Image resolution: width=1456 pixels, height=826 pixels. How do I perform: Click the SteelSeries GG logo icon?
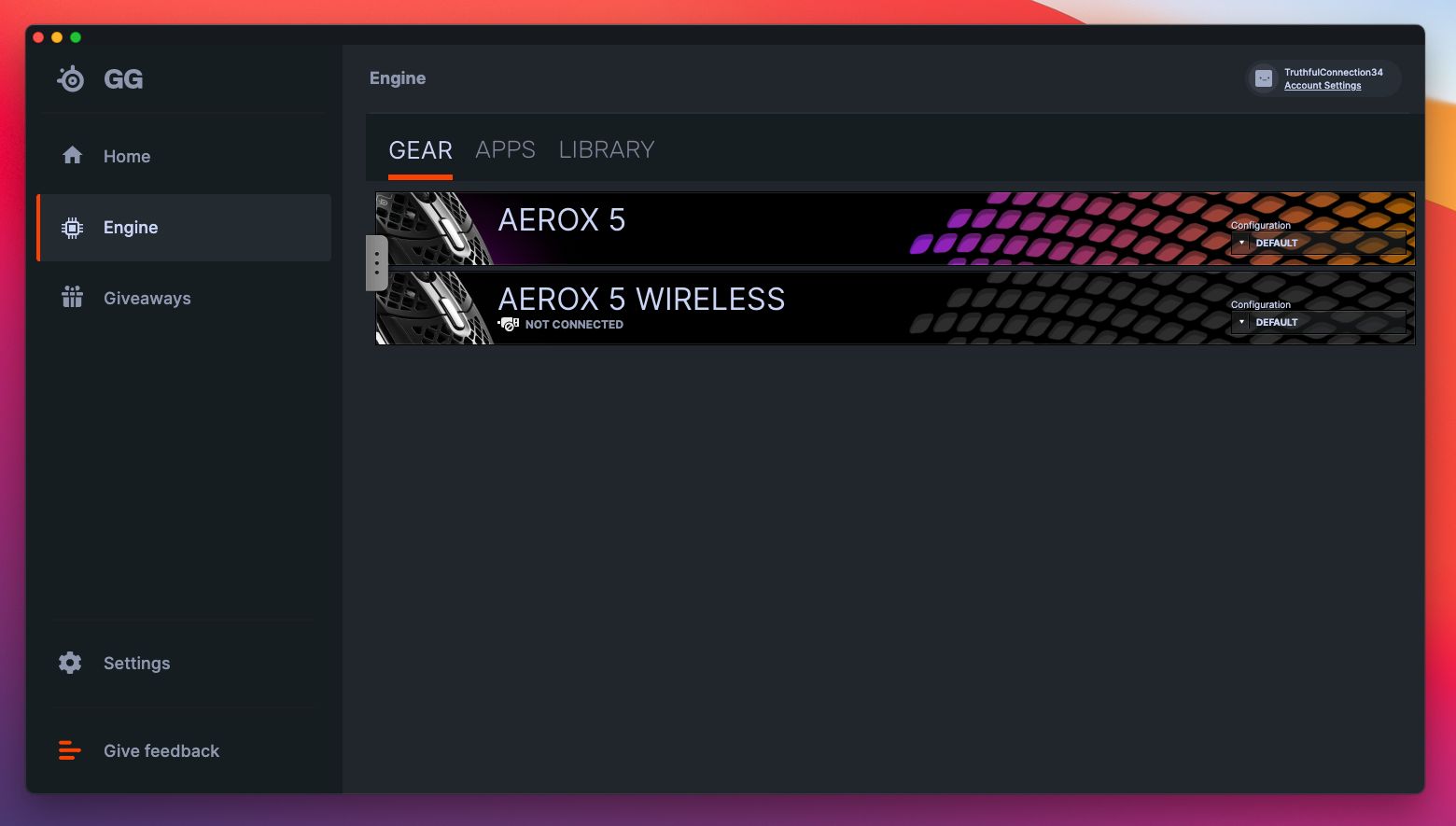(71, 79)
